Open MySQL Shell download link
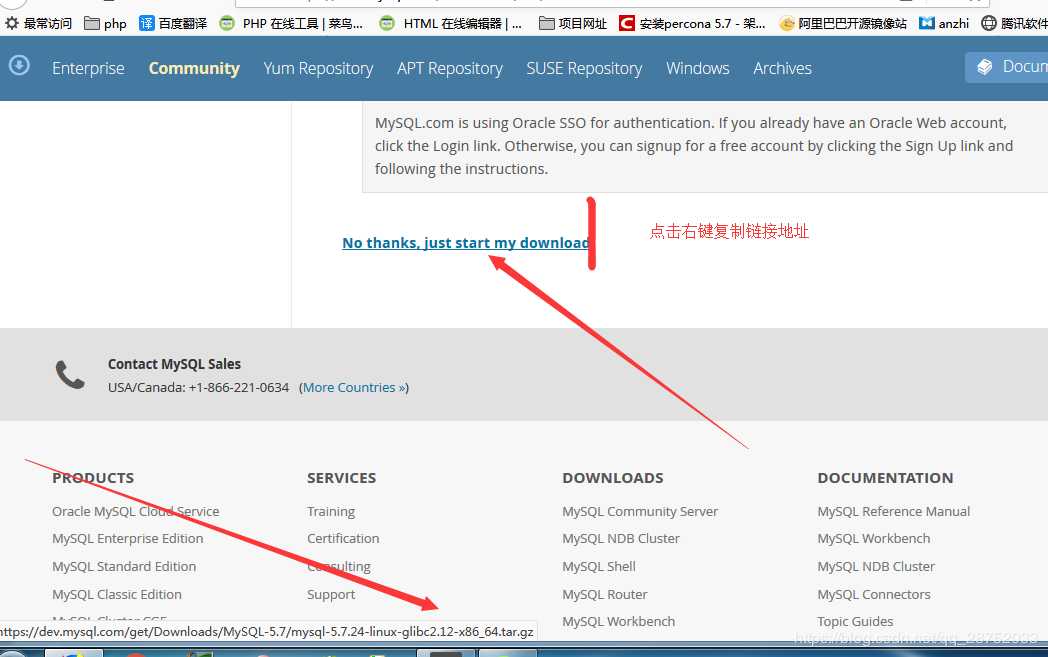 point(599,567)
